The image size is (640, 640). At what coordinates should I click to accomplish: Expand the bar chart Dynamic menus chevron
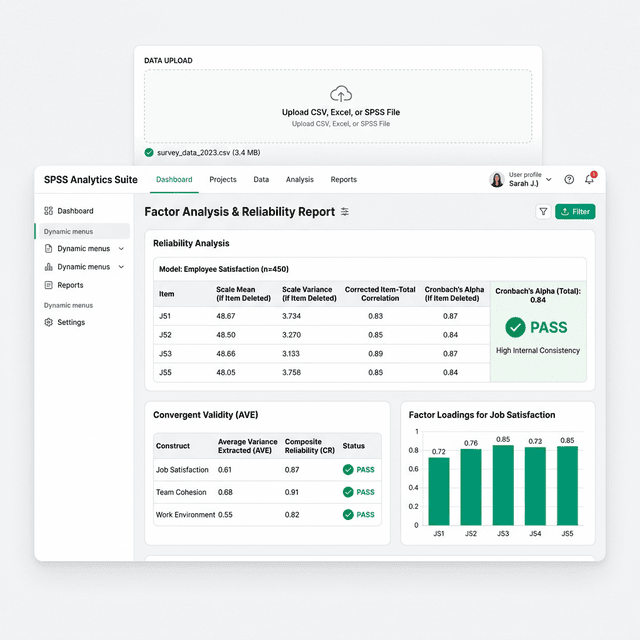point(121,267)
